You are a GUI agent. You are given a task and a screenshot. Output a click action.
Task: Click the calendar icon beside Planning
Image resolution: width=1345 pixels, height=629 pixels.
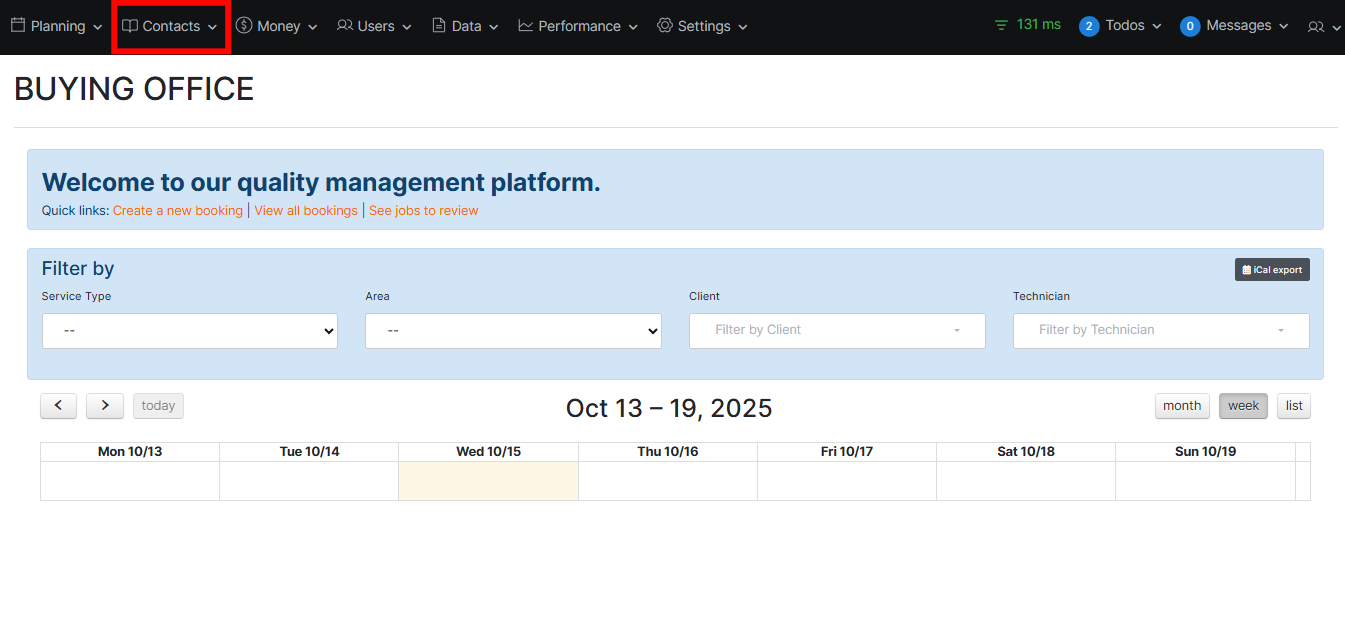[x=18, y=26]
